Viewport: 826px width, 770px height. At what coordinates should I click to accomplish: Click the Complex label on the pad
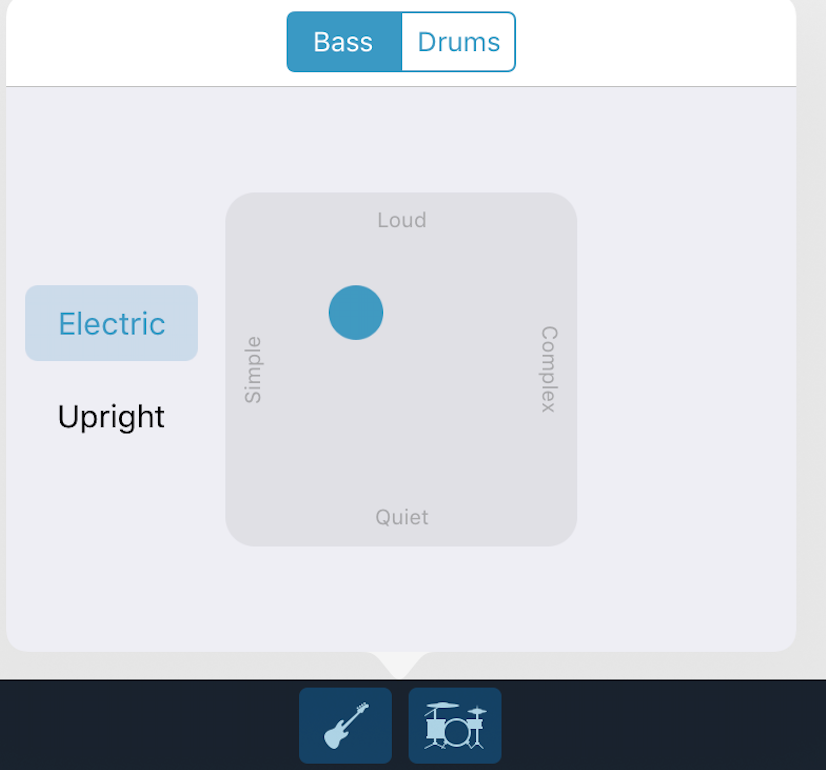(549, 369)
